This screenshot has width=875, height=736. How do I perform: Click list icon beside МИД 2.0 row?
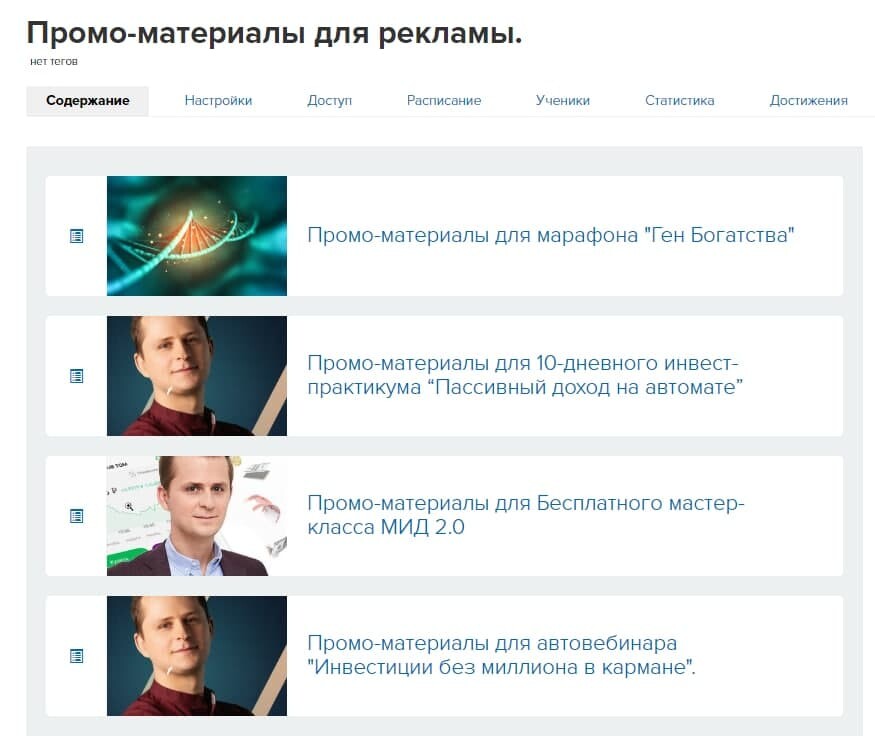tap(76, 516)
